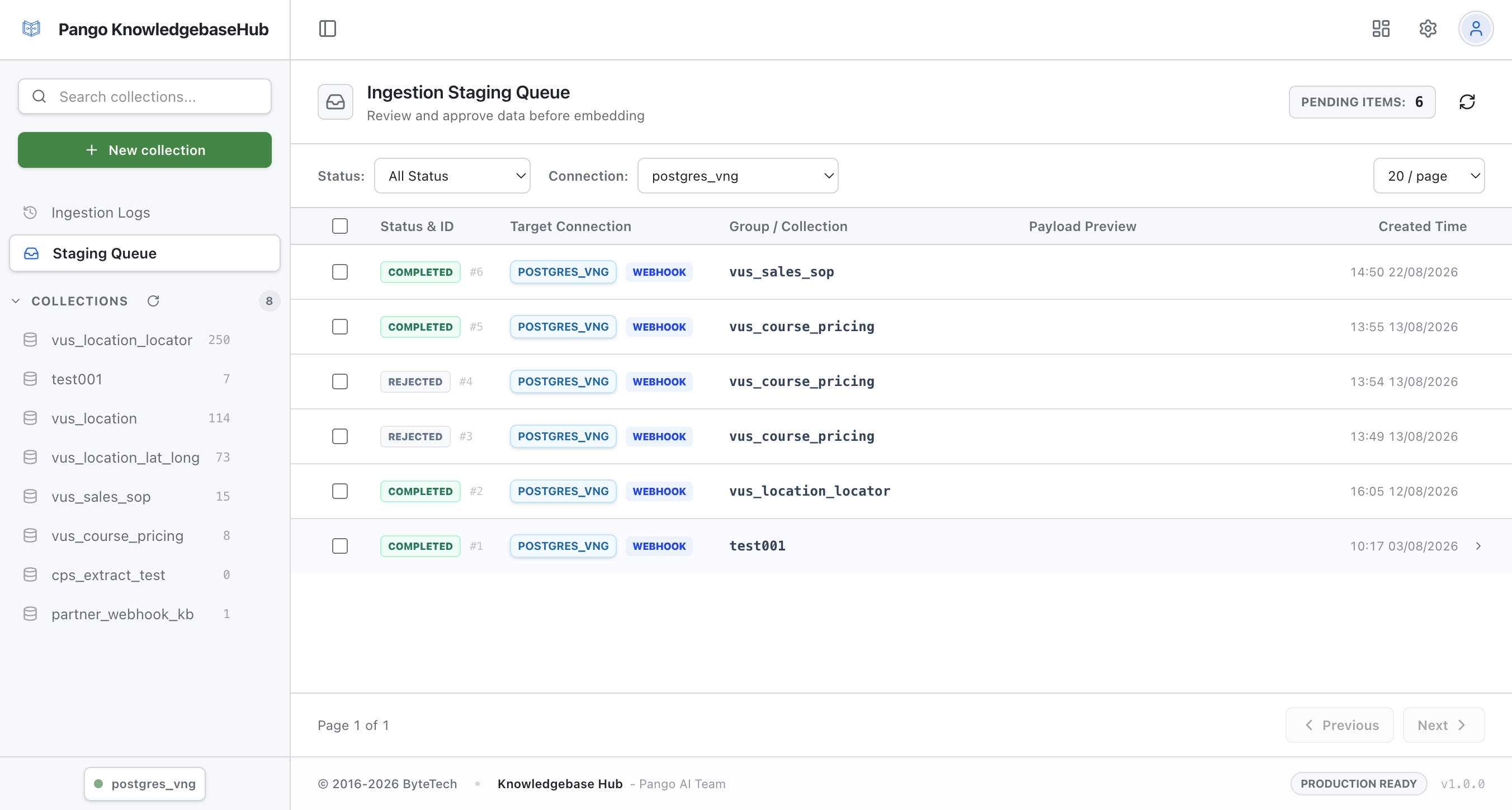This screenshot has height=810, width=1512.
Task: Click the search magnifier icon
Action: coord(39,96)
